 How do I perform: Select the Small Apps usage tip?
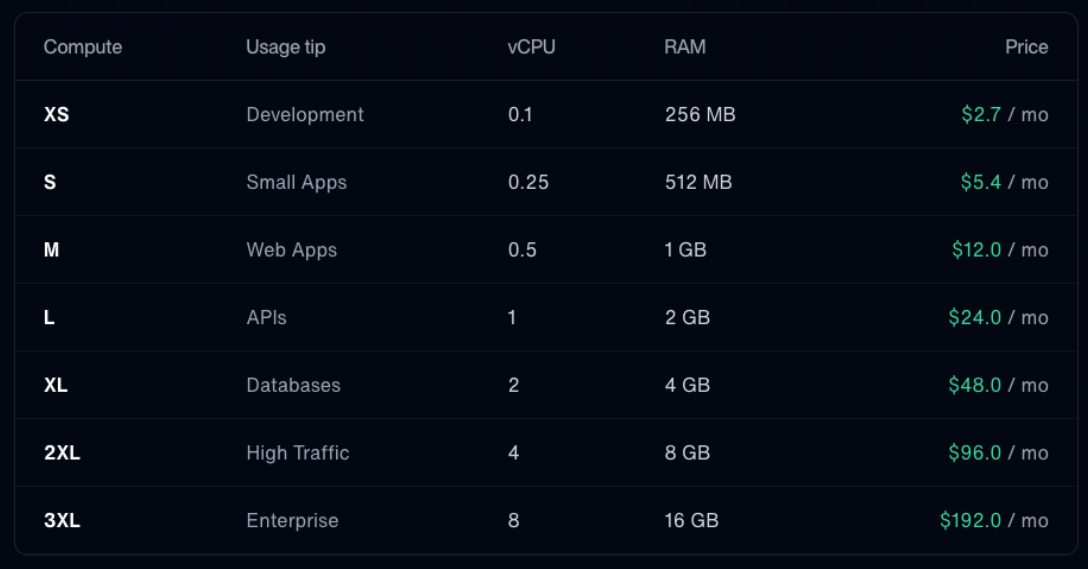coord(296,182)
